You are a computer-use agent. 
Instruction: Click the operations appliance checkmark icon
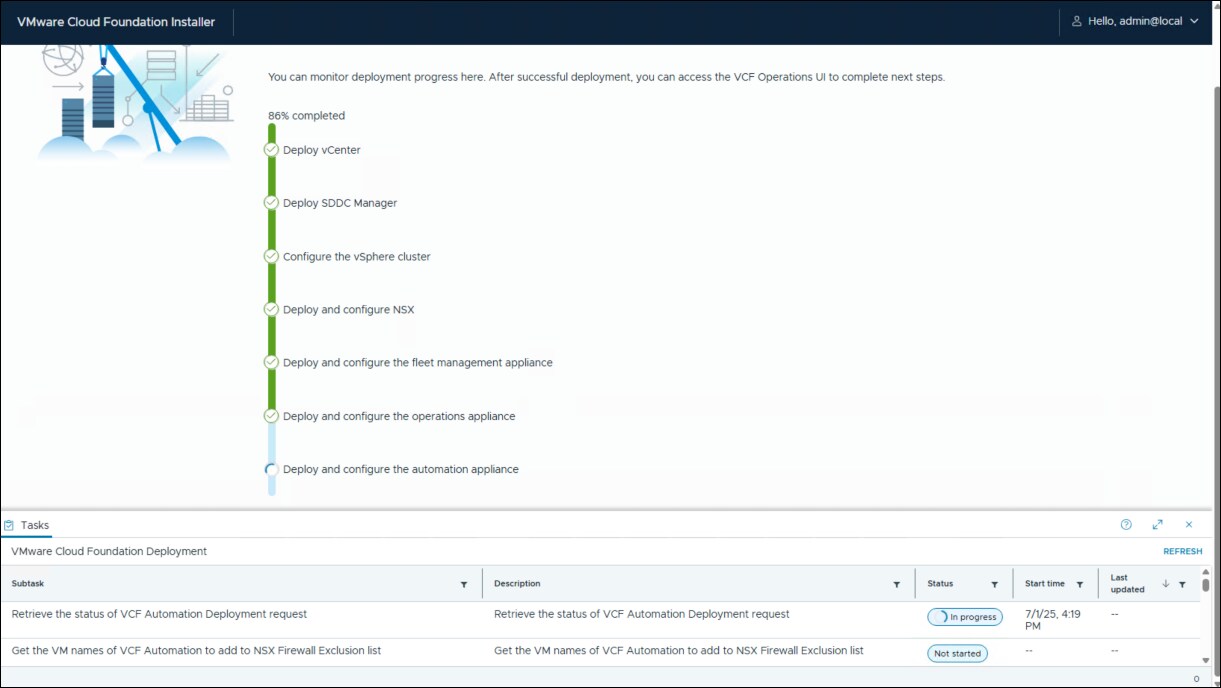(x=271, y=416)
